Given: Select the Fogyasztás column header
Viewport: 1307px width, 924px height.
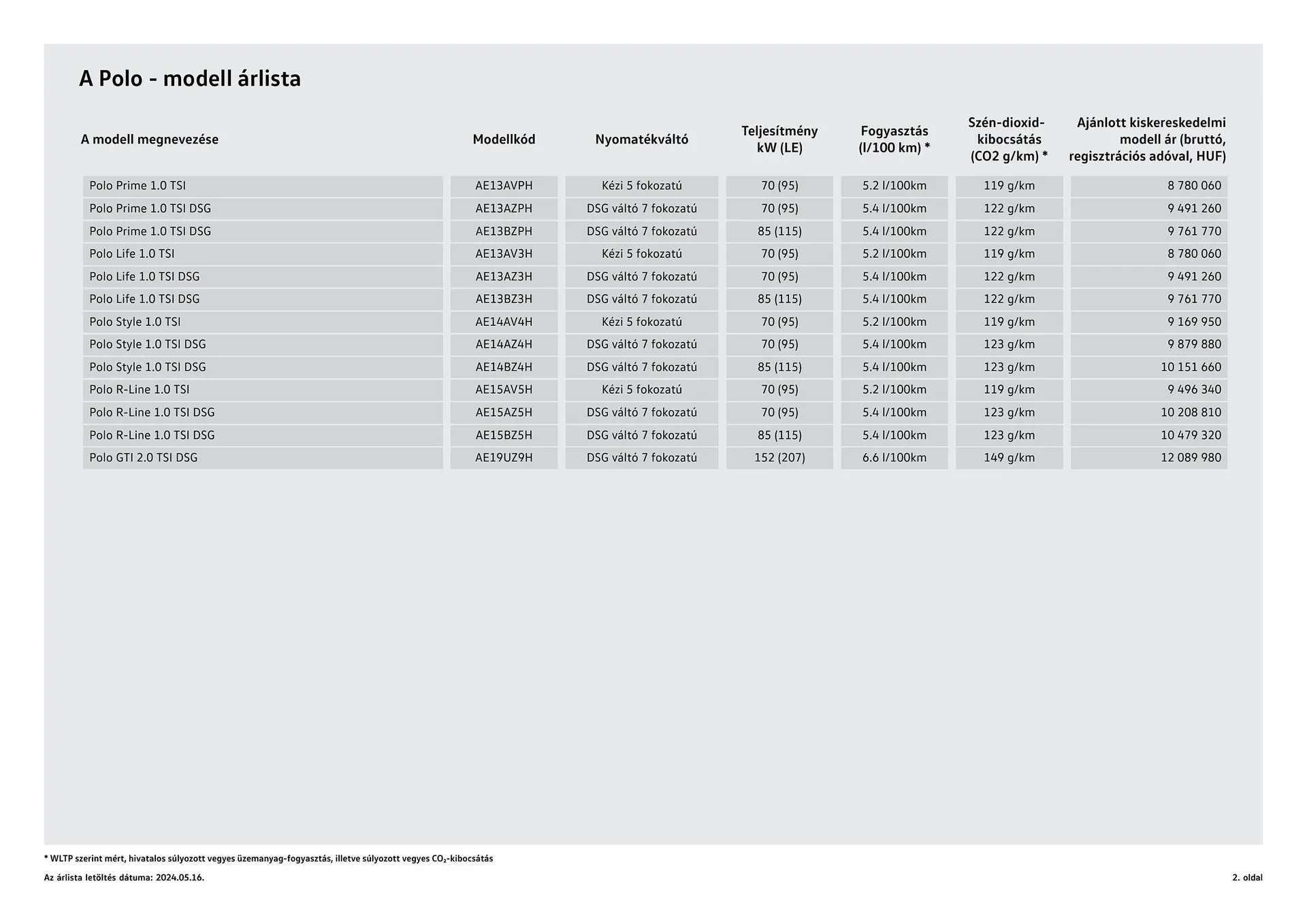Looking at the screenshot, I should pos(894,139).
